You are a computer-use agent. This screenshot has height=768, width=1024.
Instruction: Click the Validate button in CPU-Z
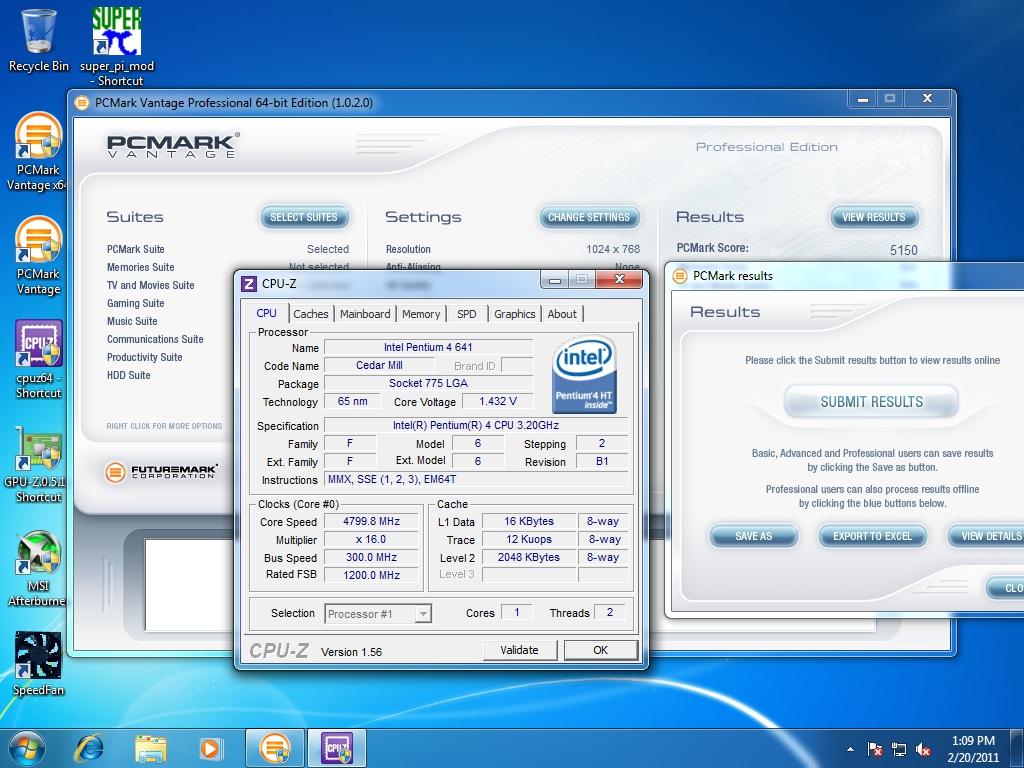pos(520,650)
